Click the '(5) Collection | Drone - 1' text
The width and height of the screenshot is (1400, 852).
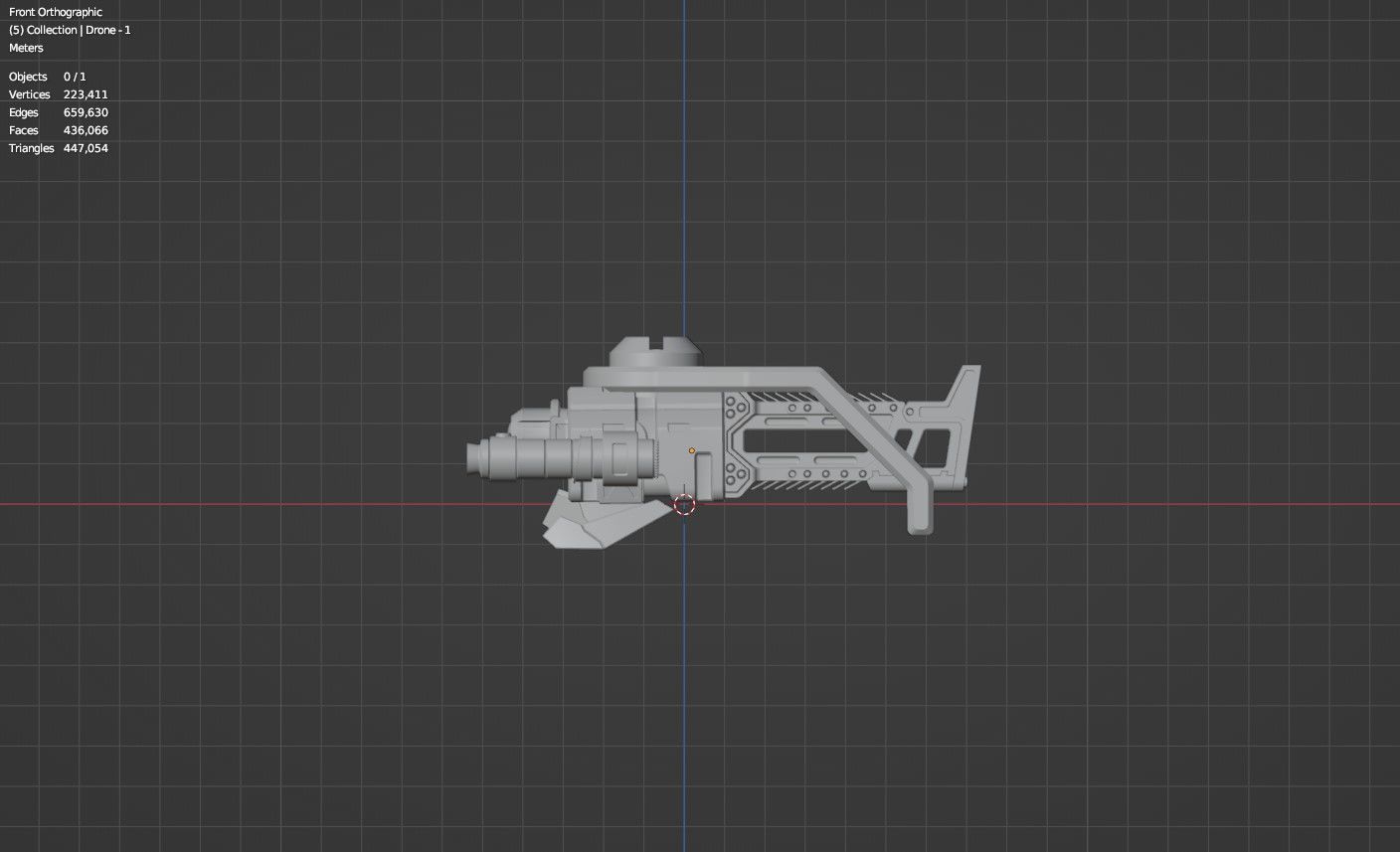70,30
